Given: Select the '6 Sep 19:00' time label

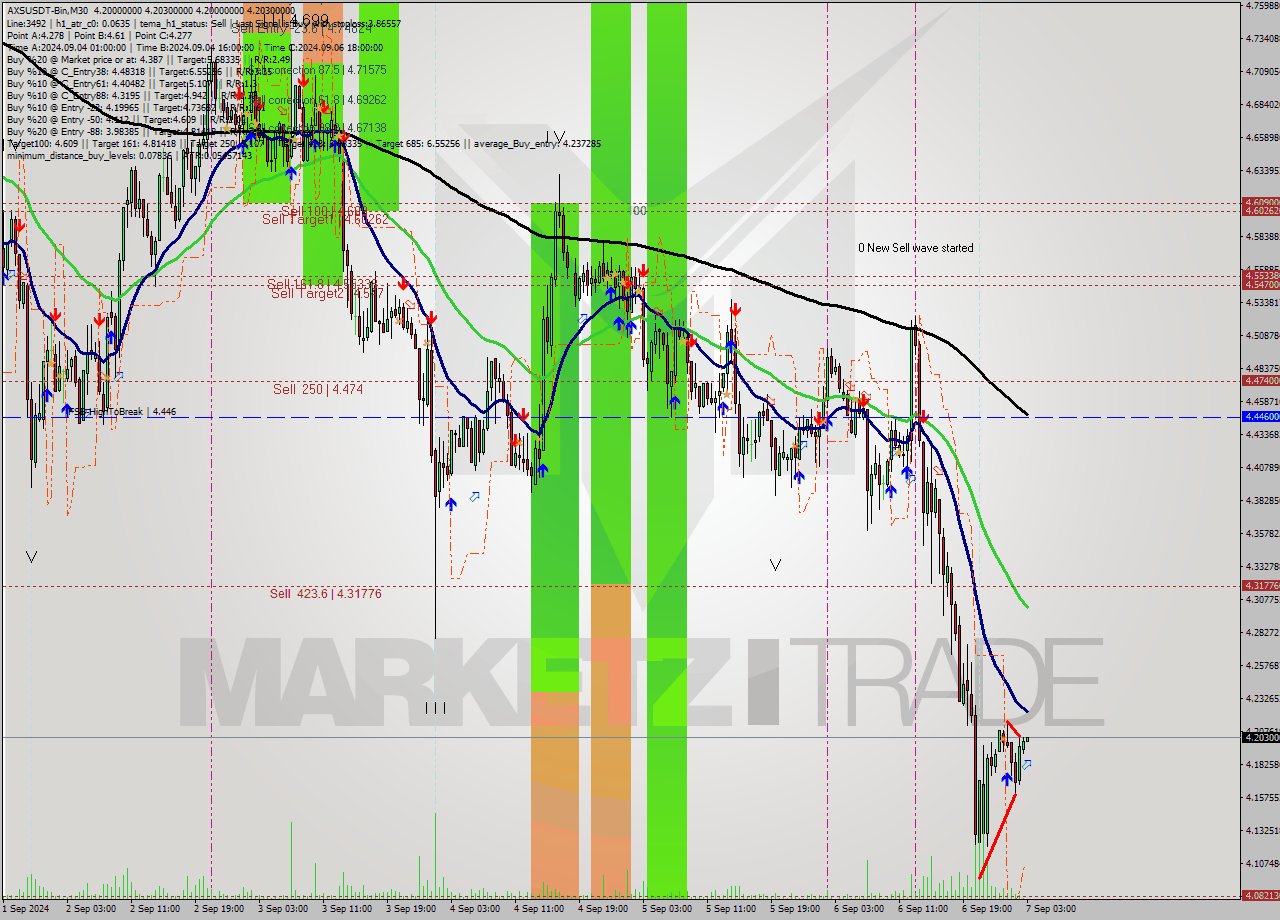Looking at the screenshot, I should tap(987, 909).
